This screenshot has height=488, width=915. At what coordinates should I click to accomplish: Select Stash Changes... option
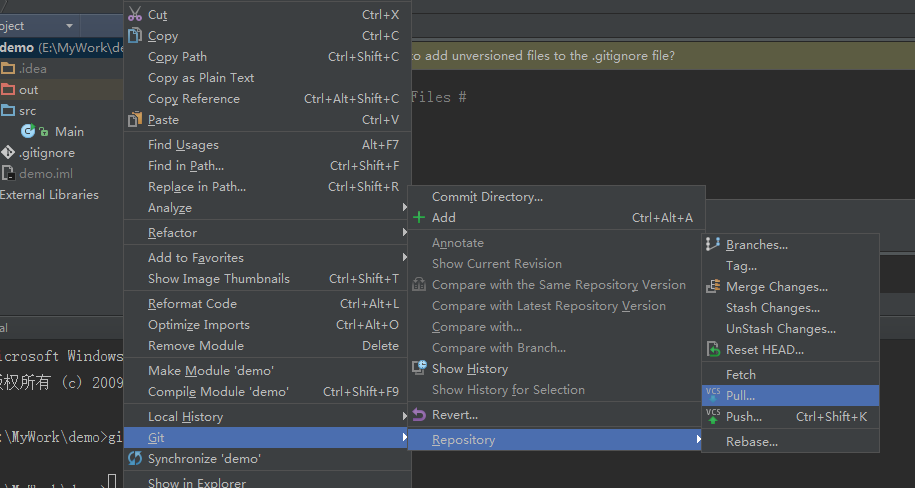point(772,308)
